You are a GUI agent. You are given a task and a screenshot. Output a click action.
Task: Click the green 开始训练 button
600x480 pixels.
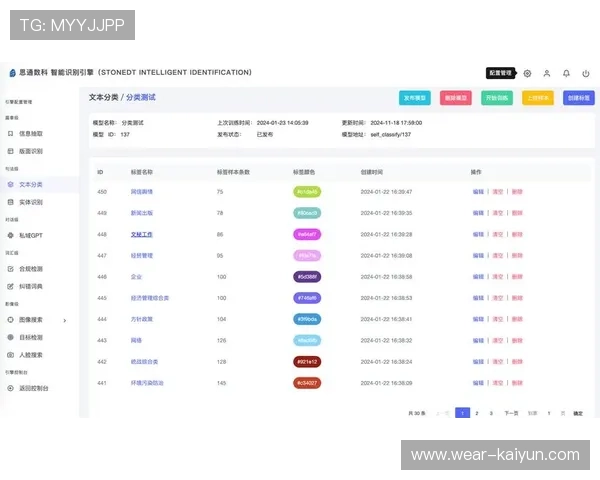tap(496, 98)
